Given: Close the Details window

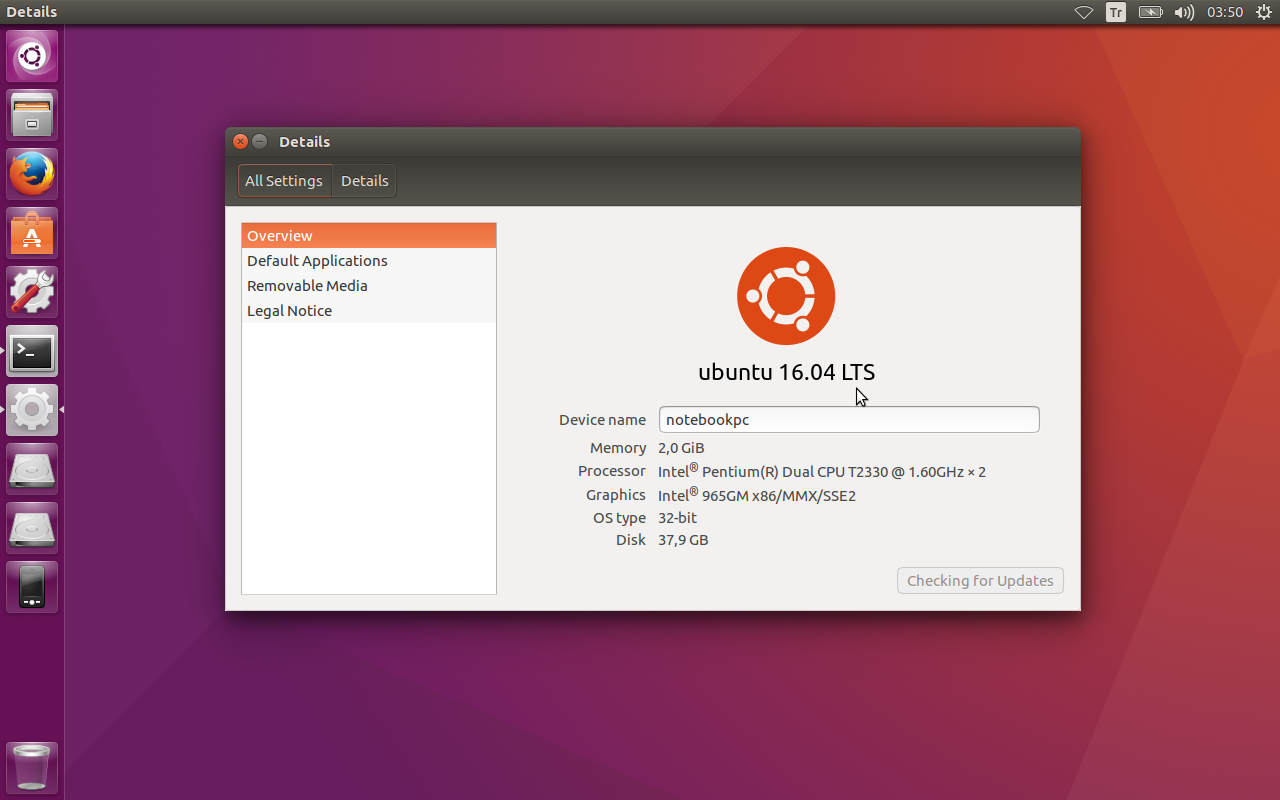Looking at the screenshot, I should [240, 142].
